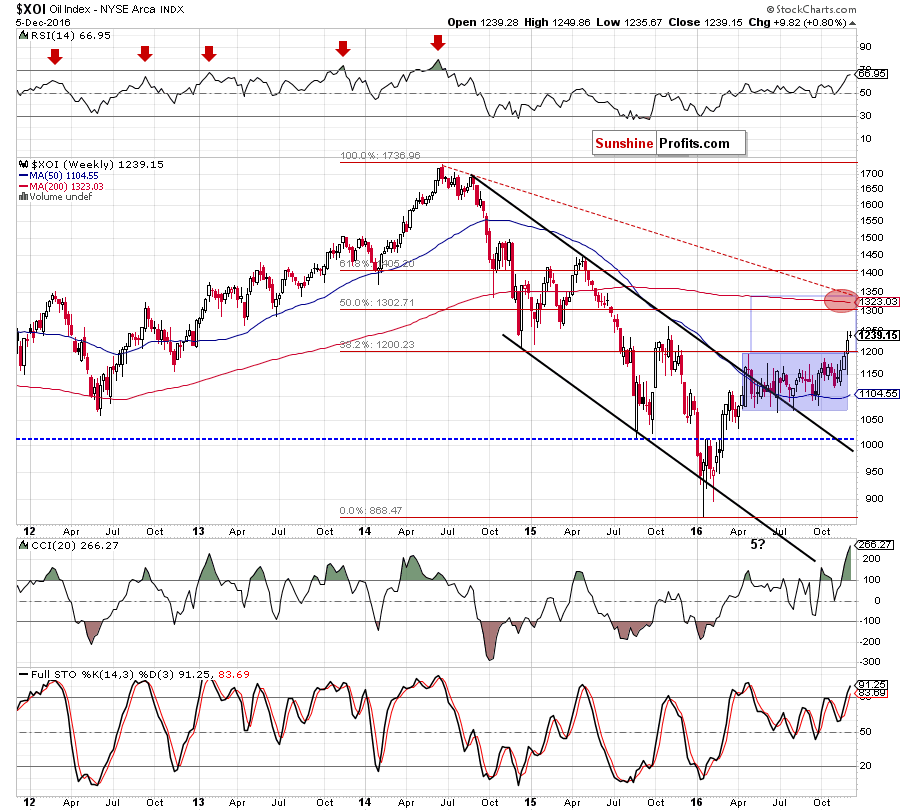
Task: Click the Sunshine Profits.com logo
Action: 669,143
